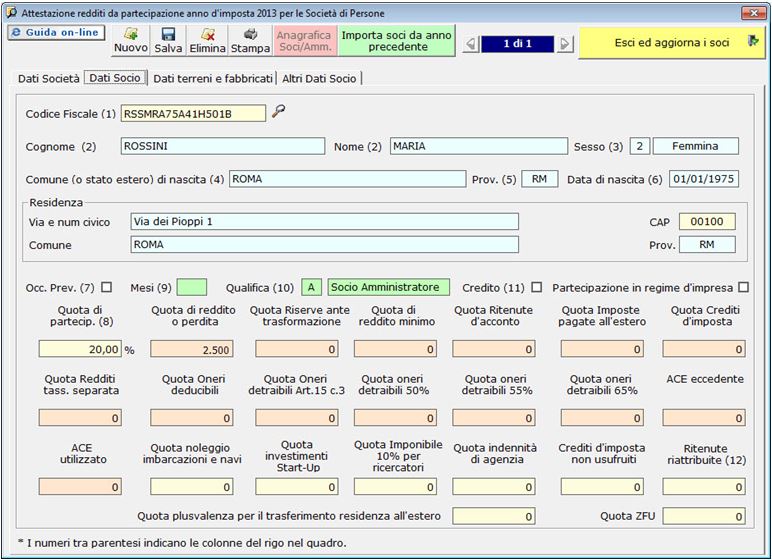Click Quota di reddito o perdita field

click(192, 349)
